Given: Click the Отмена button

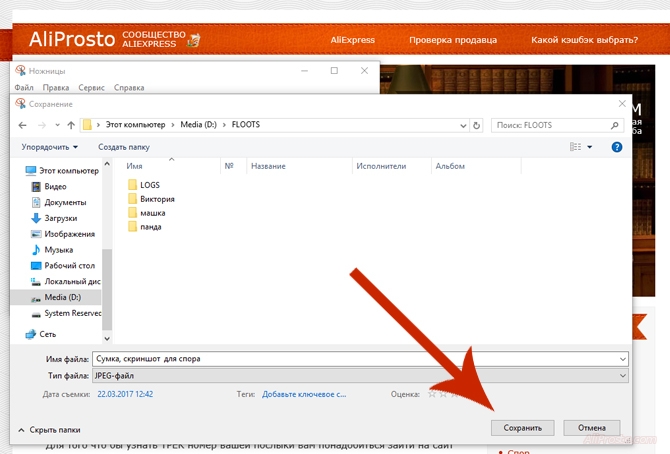Looking at the screenshot, I should pyautogui.click(x=591, y=427).
